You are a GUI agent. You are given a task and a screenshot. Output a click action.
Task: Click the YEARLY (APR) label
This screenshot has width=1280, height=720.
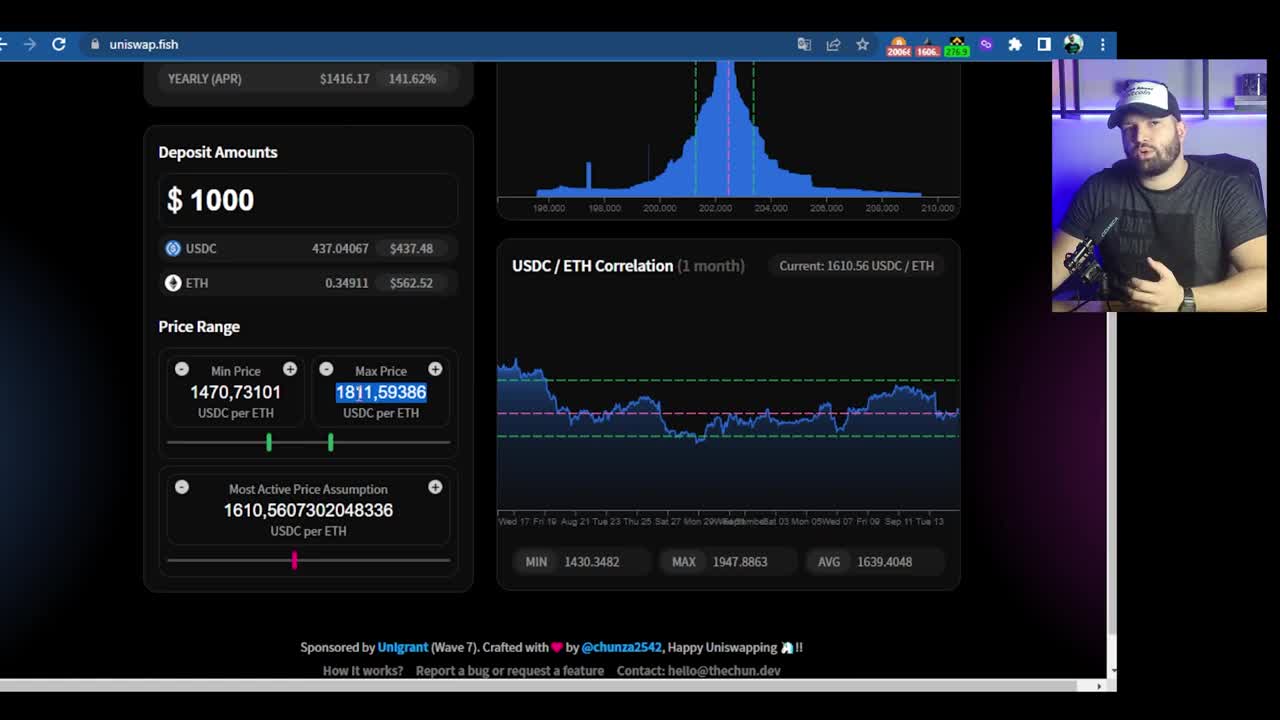tap(204, 78)
